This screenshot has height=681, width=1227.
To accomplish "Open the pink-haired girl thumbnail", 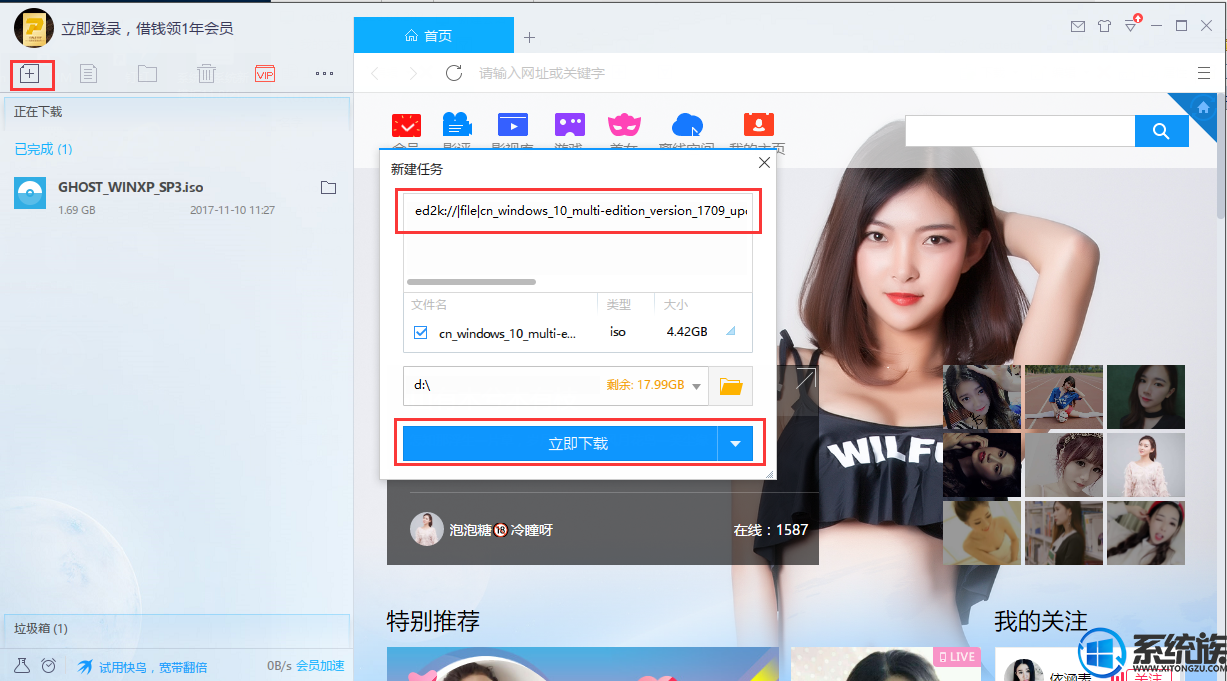I will pos(1063,465).
